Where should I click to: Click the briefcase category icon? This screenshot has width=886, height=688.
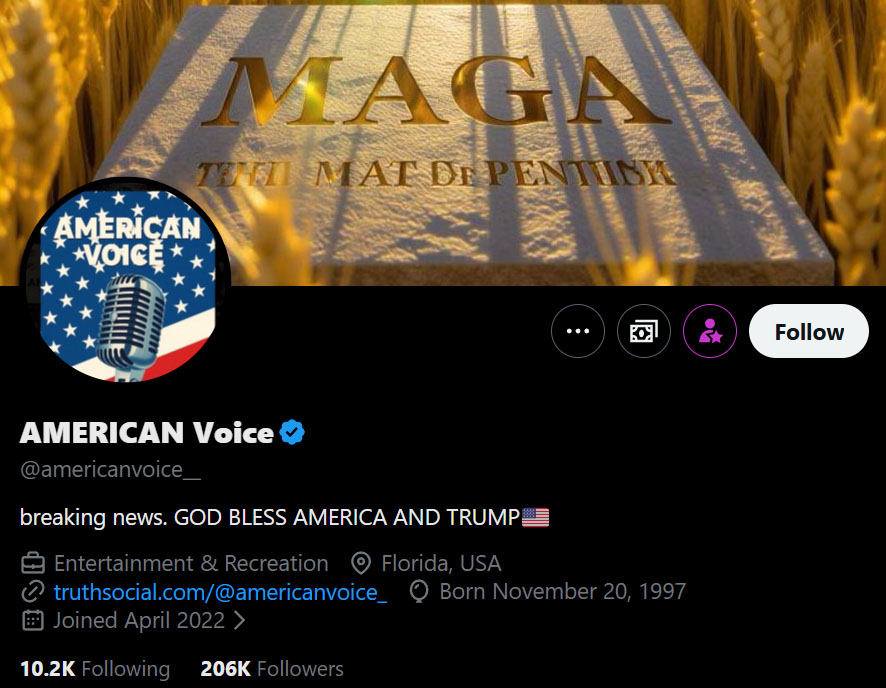[x=33, y=563]
